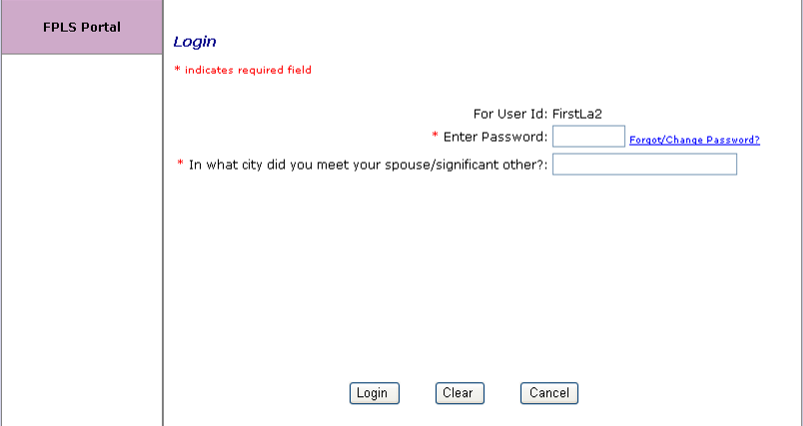
Task: Click the Login page heading
Action: pyautogui.click(x=195, y=42)
